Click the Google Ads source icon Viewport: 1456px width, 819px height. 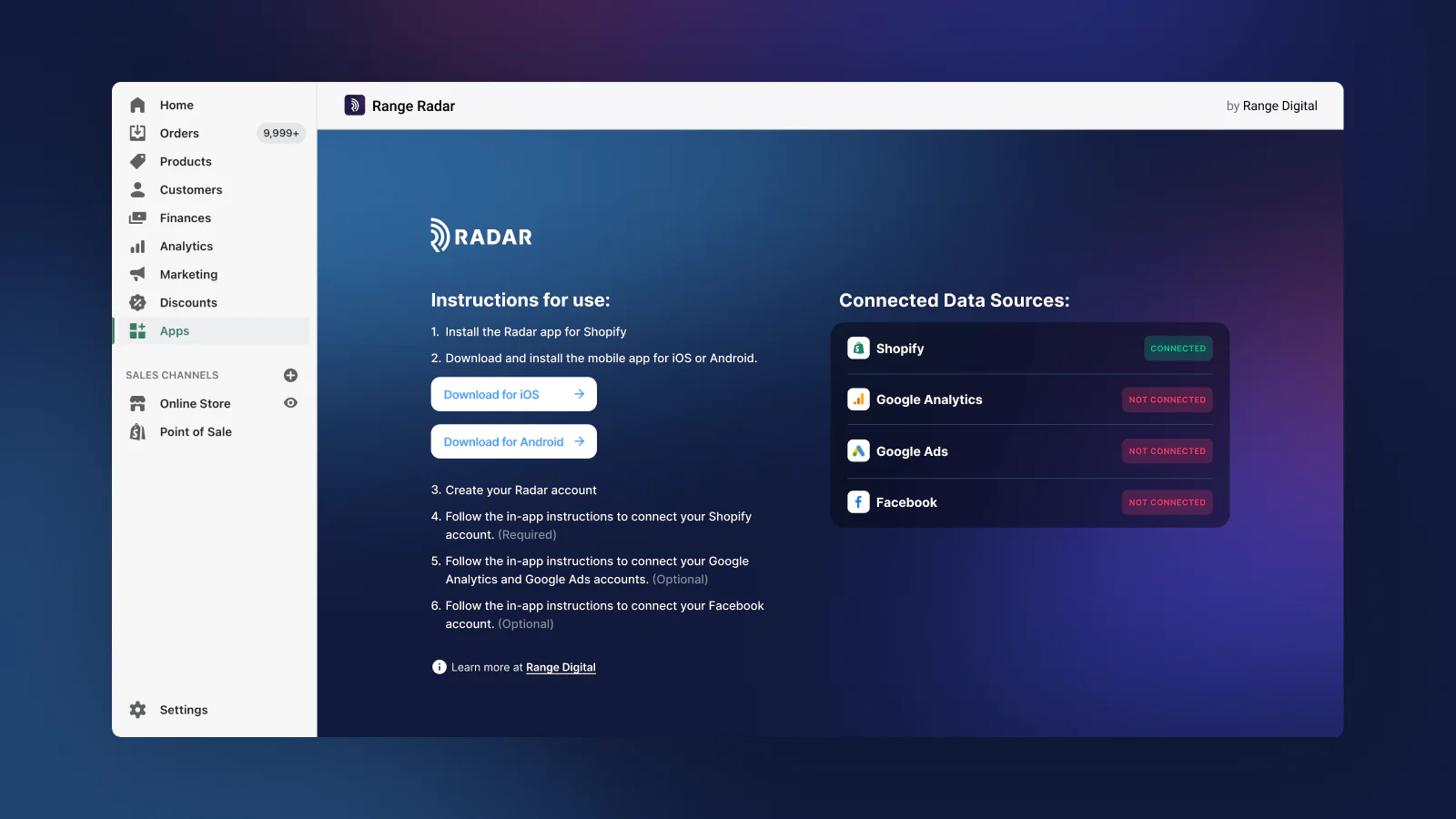click(x=858, y=450)
